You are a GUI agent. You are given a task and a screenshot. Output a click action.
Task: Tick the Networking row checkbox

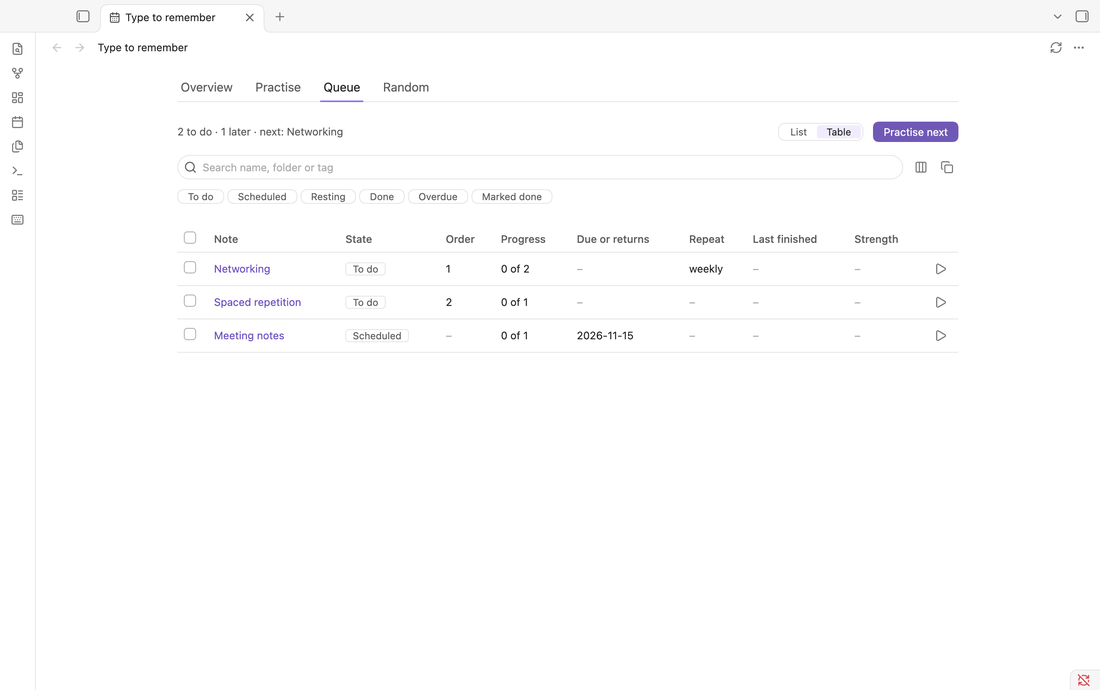(190, 267)
